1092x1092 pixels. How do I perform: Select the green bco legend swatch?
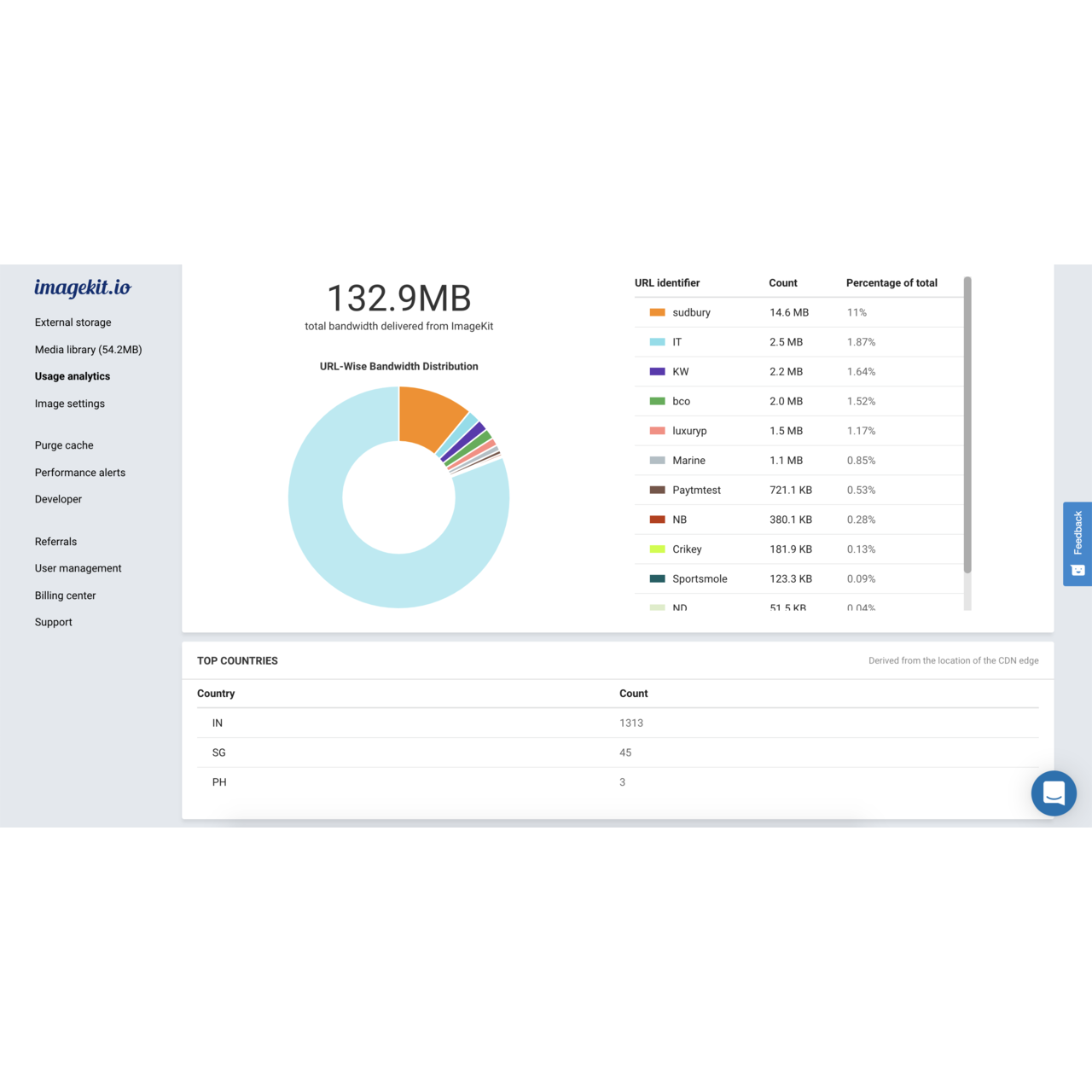pyautogui.click(x=657, y=401)
